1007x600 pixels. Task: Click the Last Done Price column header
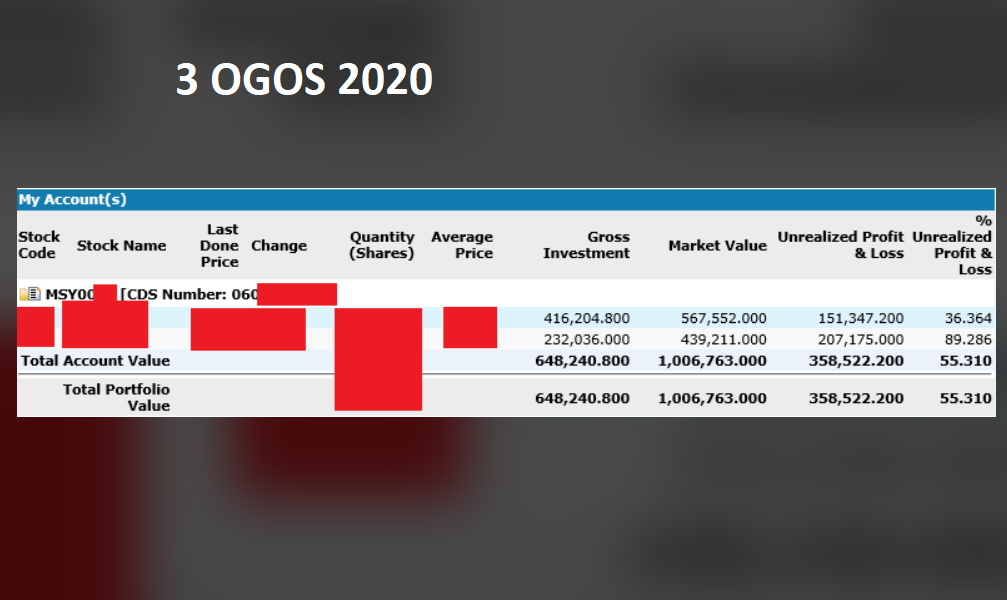(220, 245)
